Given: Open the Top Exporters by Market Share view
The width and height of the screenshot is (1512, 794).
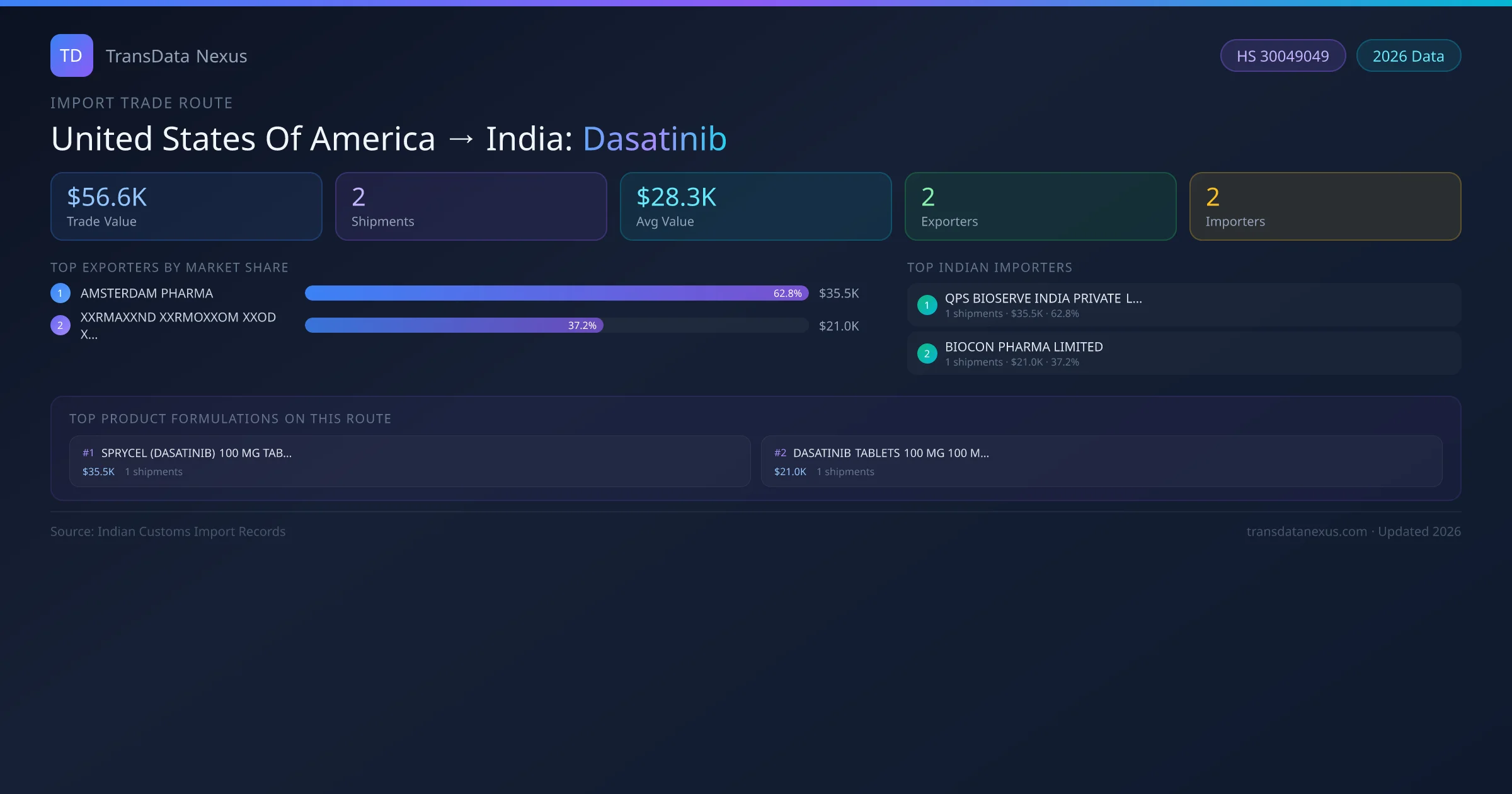Looking at the screenshot, I should (169, 267).
